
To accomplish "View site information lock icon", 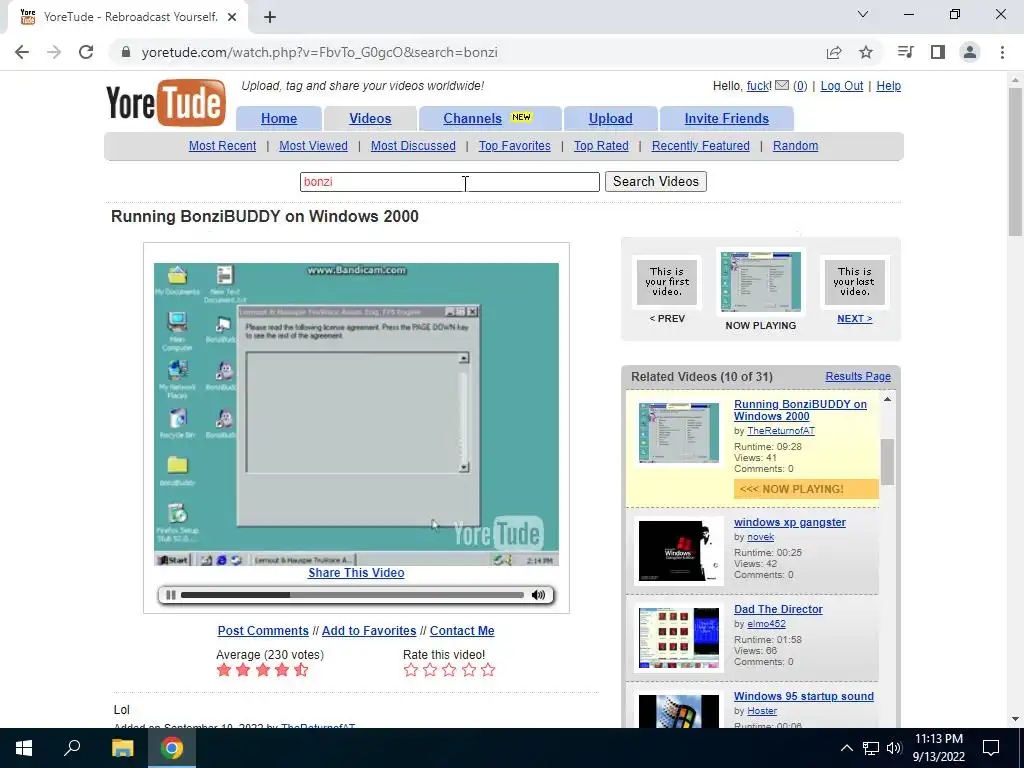I will pyautogui.click(x=126, y=52).
